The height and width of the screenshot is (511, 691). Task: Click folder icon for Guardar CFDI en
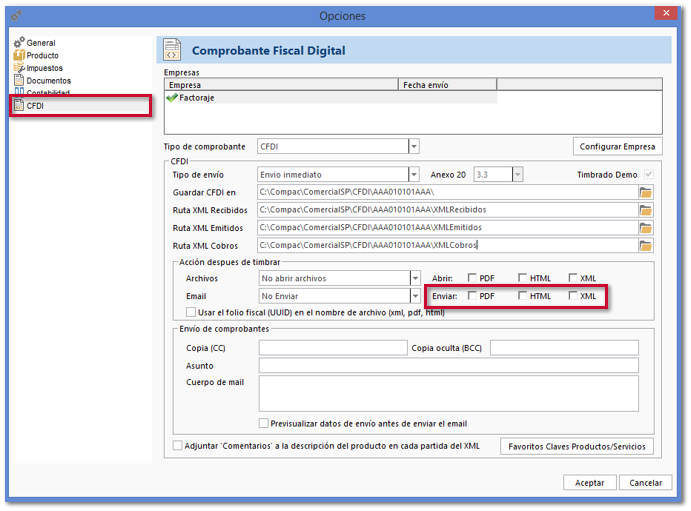(646, 192)
